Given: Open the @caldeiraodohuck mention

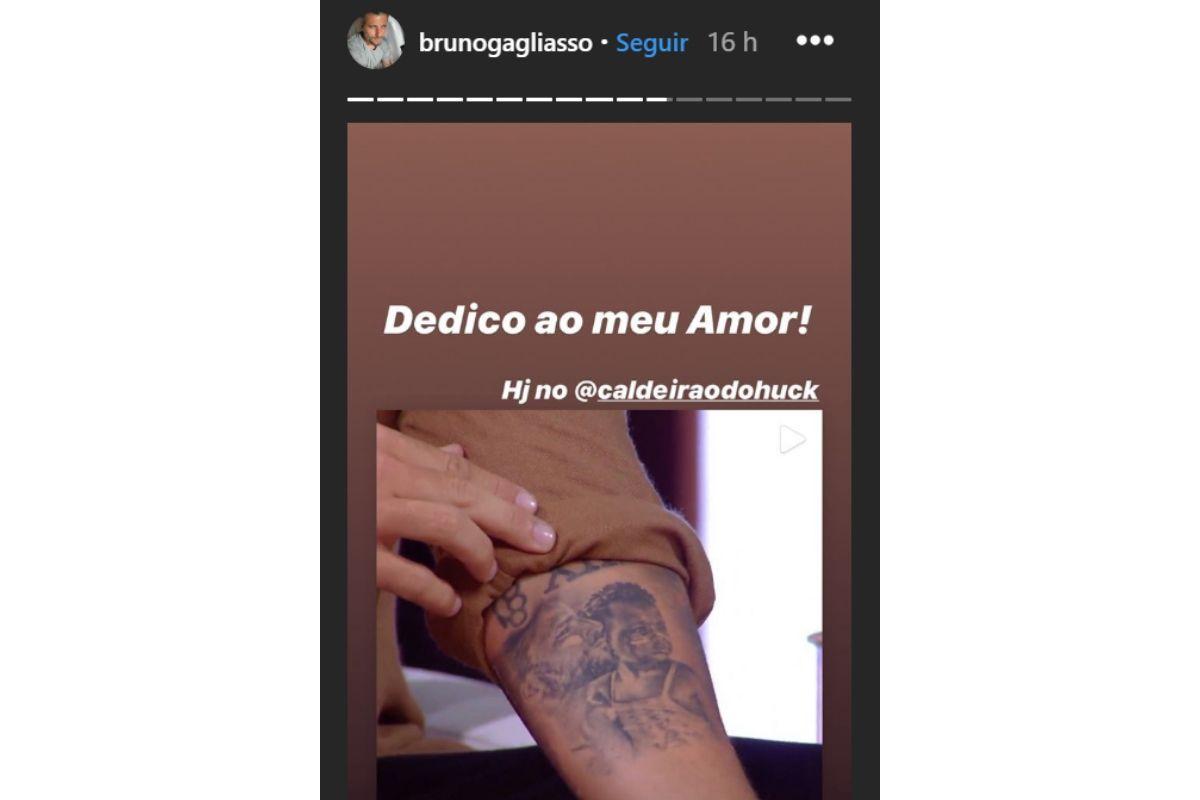Looking at the screenshot, I should point(697,391).
